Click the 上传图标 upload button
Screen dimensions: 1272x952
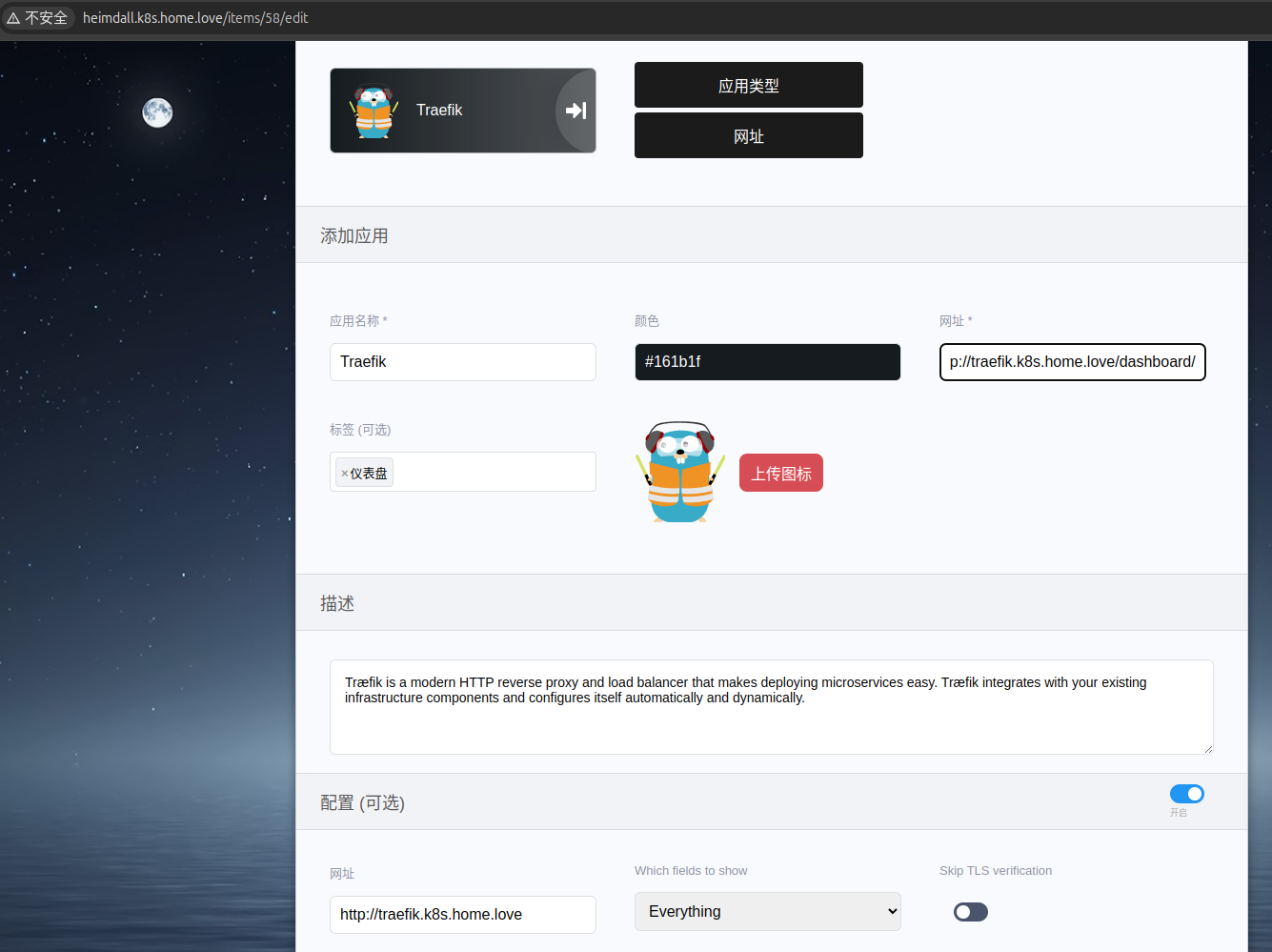(781, 473)
